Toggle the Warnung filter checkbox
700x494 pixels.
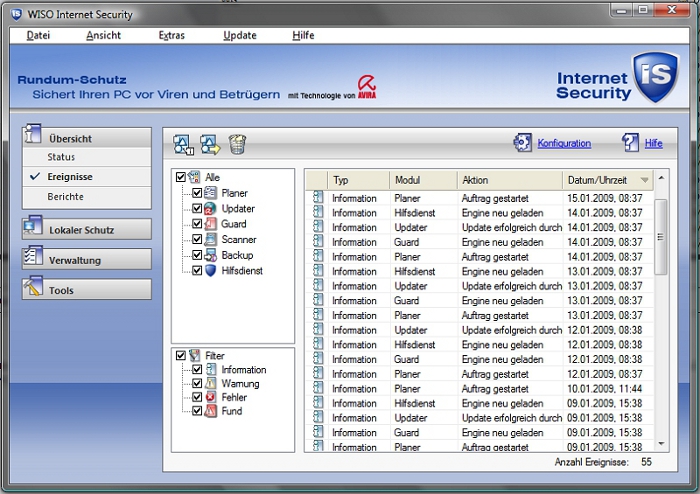(197, 384)
